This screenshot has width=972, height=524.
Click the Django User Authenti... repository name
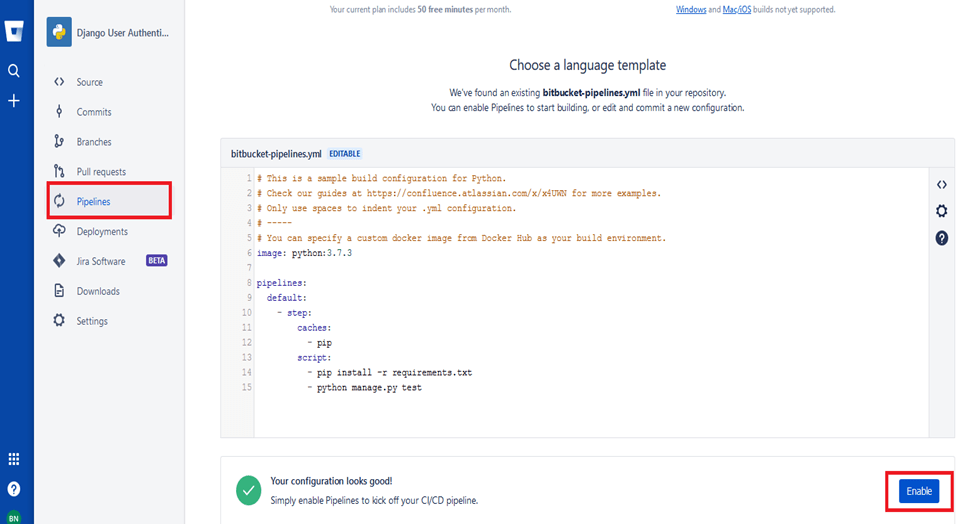[123, 33]
